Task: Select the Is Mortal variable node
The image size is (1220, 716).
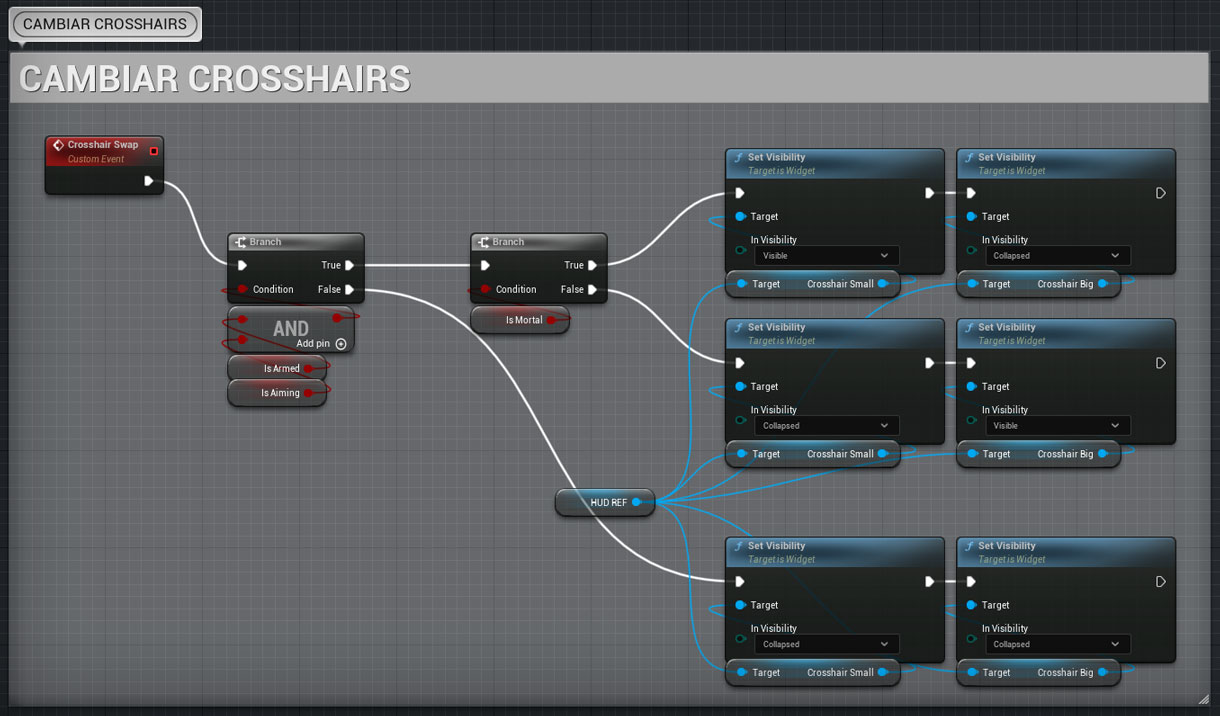Action: [x=520, y=320]
